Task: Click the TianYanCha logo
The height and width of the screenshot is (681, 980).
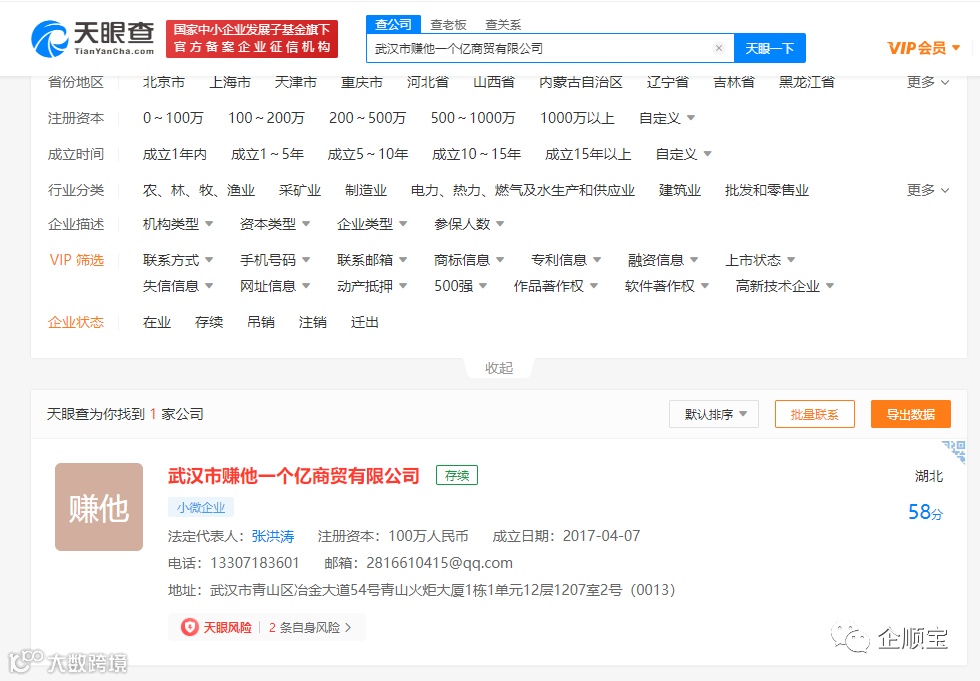Action: pos(92,39)
